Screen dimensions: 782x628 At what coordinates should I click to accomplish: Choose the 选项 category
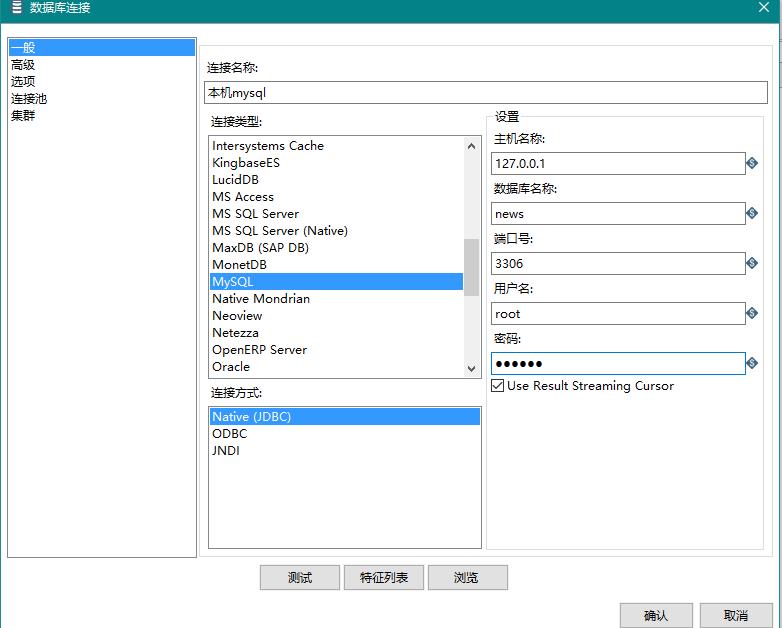[23, 82]
